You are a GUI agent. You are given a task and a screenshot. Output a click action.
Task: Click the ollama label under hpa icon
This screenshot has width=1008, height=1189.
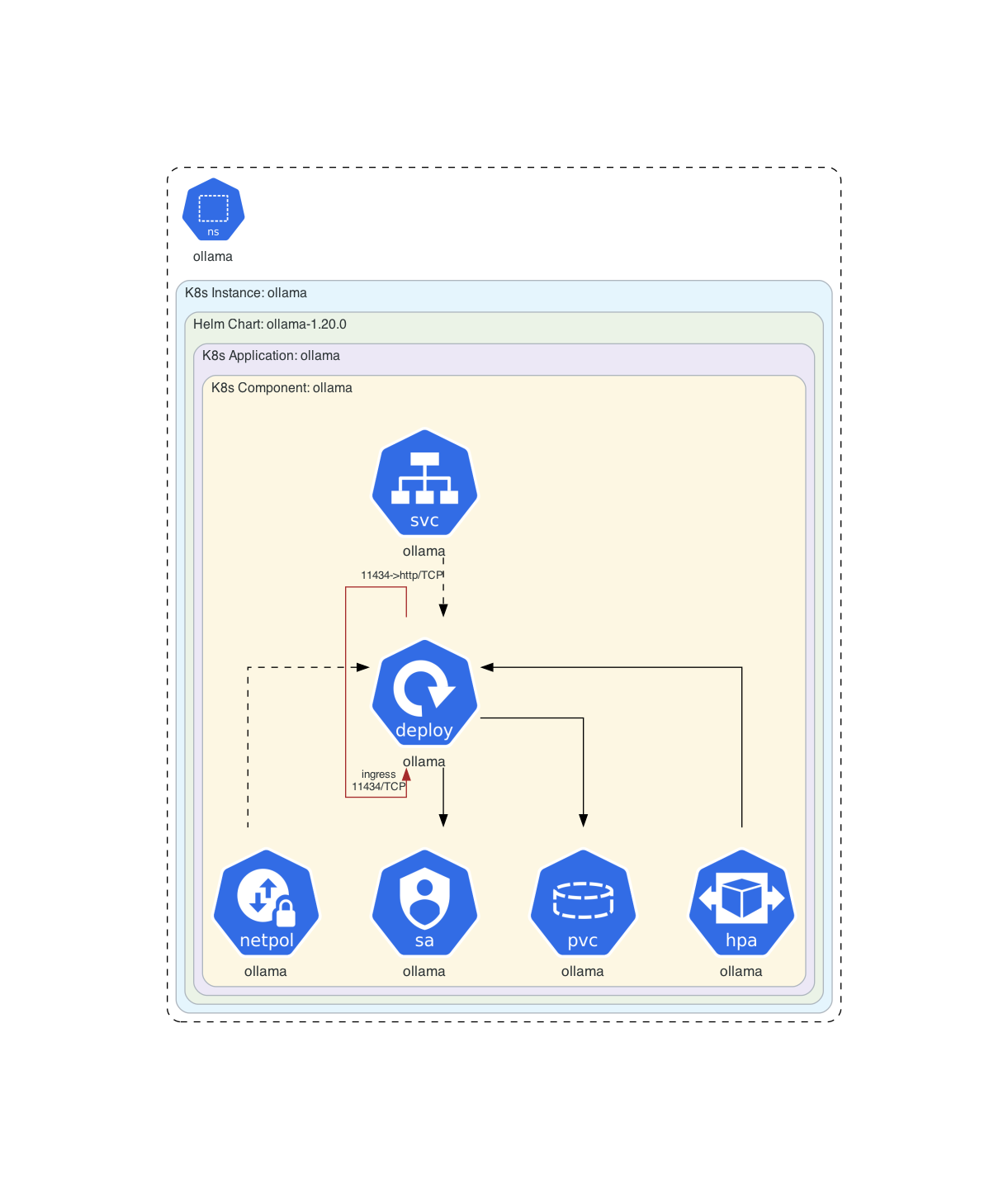(741, 971)
